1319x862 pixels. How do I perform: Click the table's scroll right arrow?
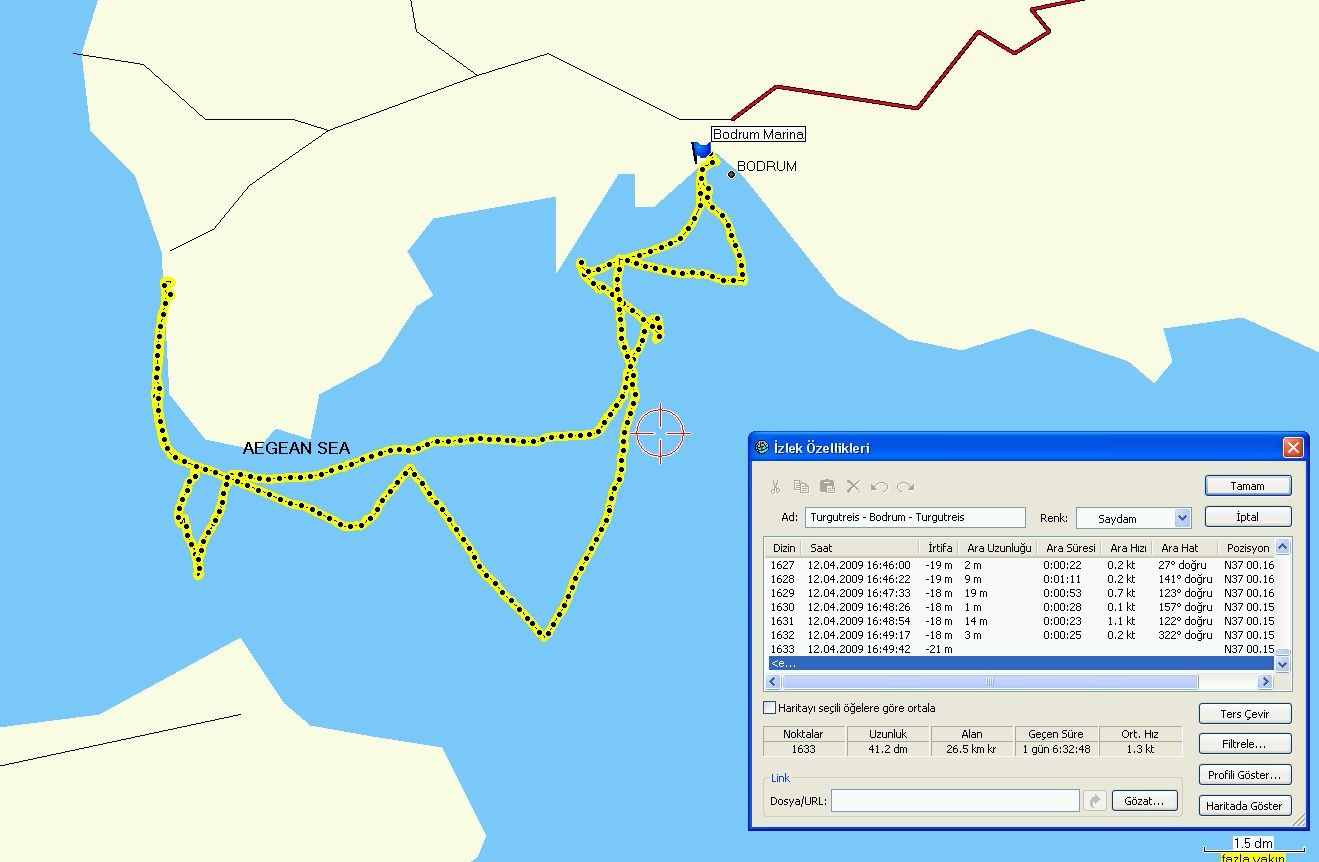[1265, 682]
